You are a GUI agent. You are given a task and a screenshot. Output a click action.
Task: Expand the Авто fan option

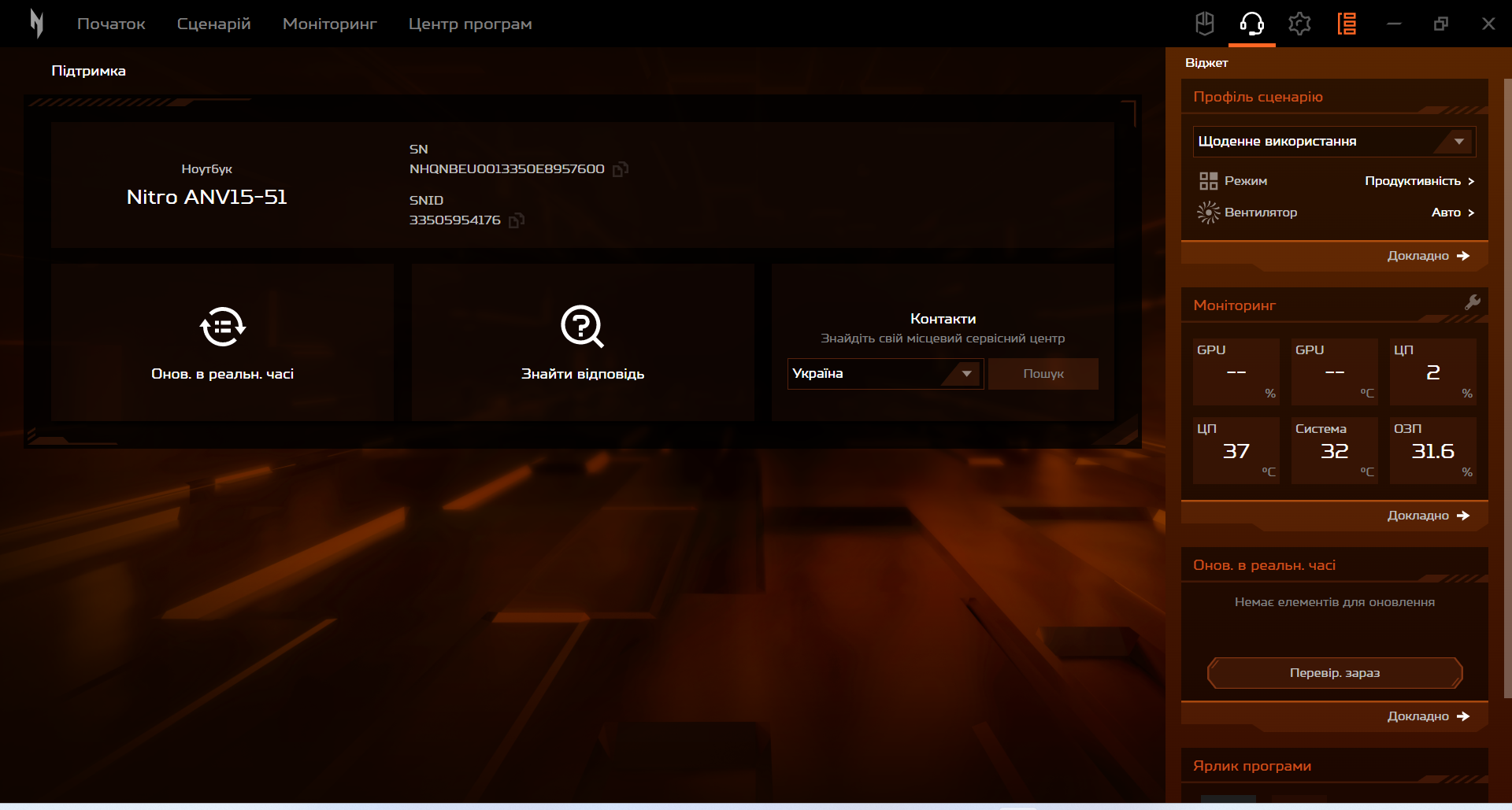click(x=1453, y=213)
